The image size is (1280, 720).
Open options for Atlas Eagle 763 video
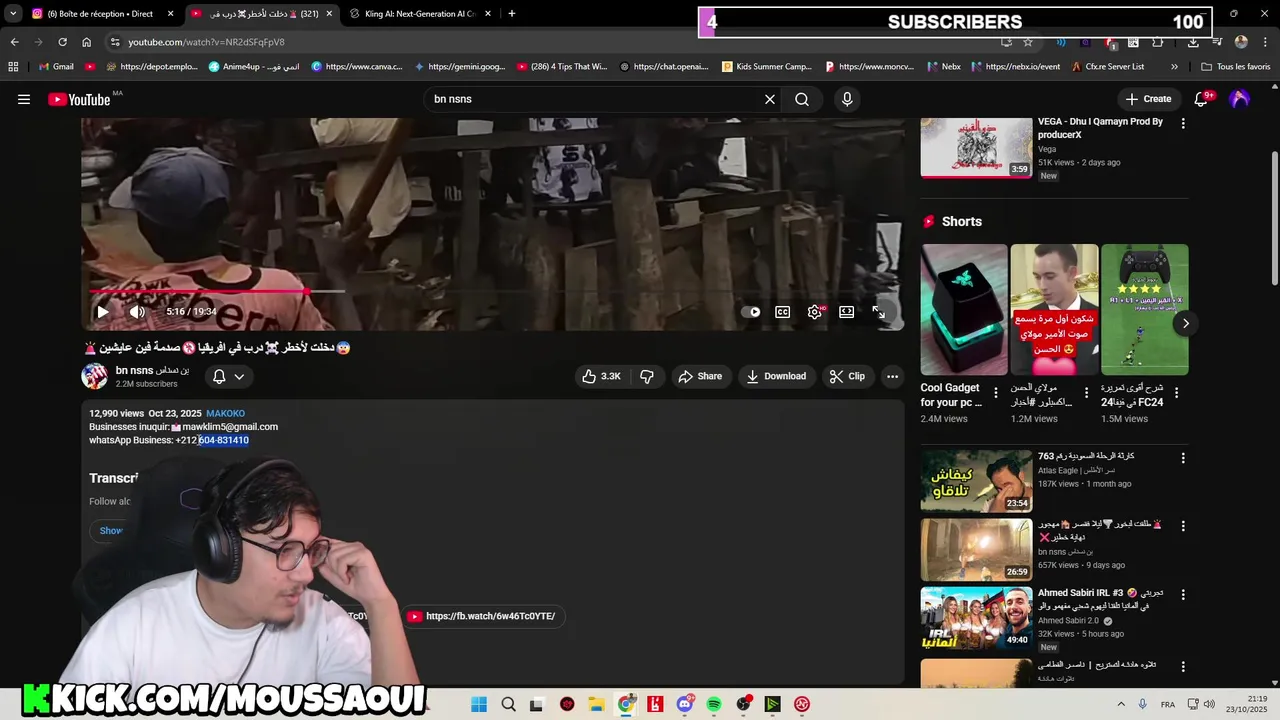pos(1183,458)
